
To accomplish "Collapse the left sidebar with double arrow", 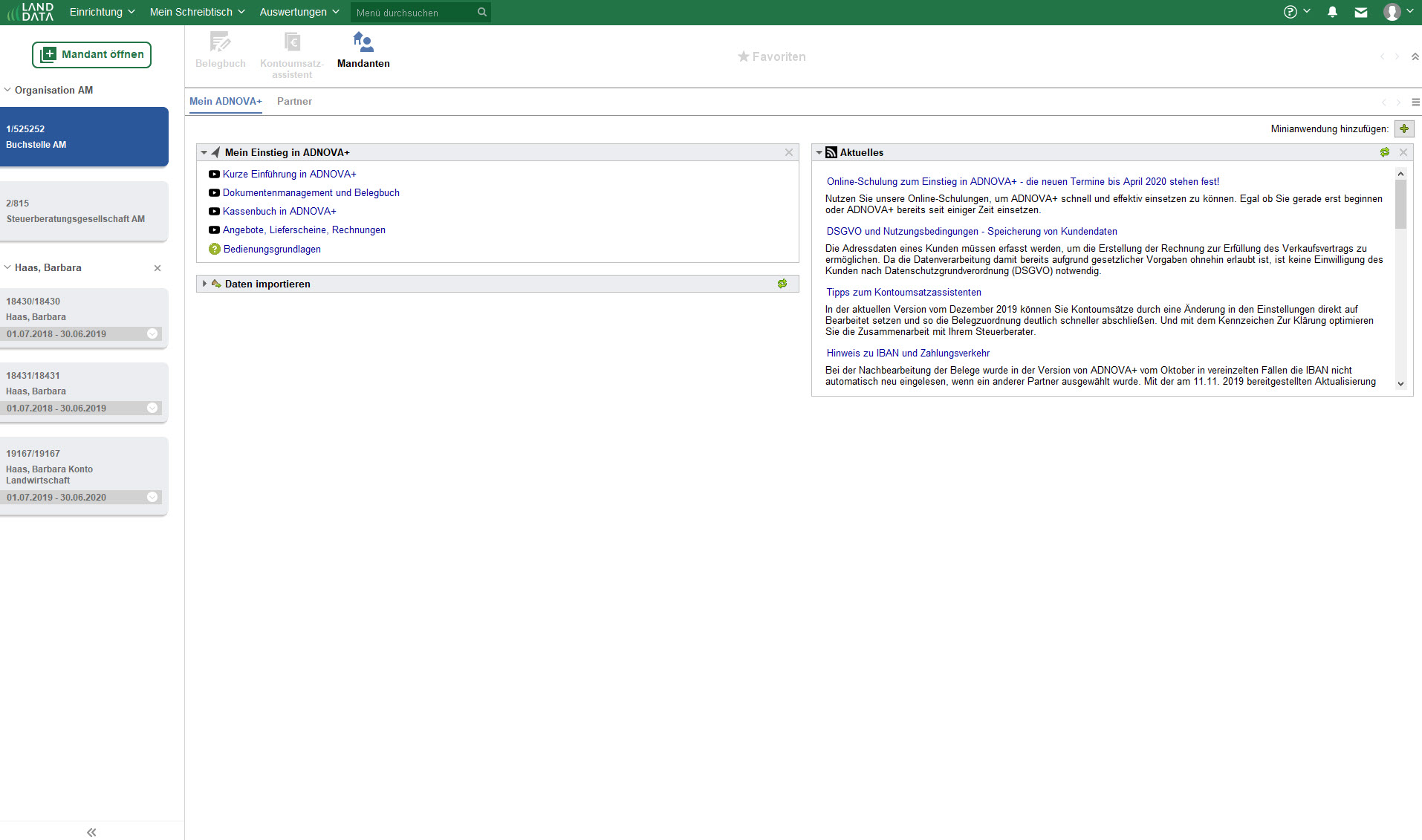I will coord(91,832).
